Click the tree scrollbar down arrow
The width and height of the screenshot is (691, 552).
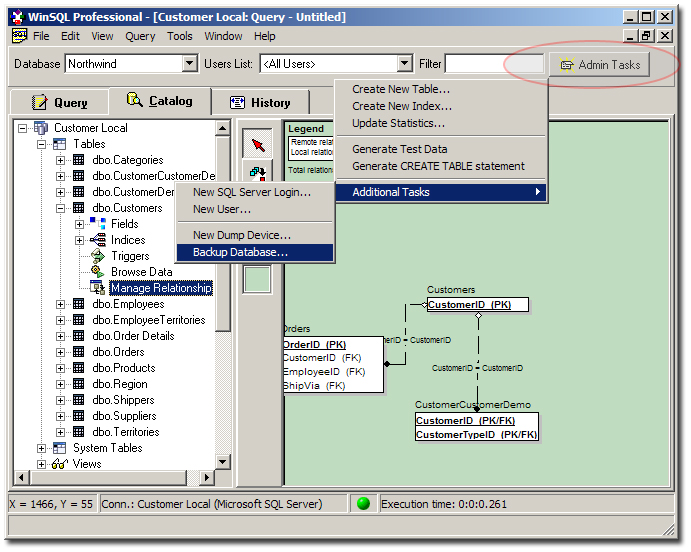(x=223, y=462)
